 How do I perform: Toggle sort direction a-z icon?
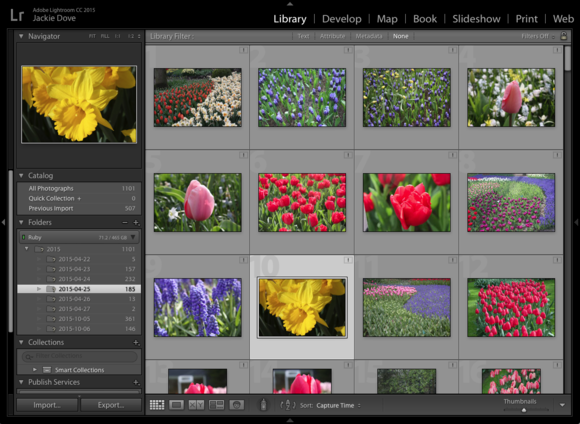coord(288,405)
